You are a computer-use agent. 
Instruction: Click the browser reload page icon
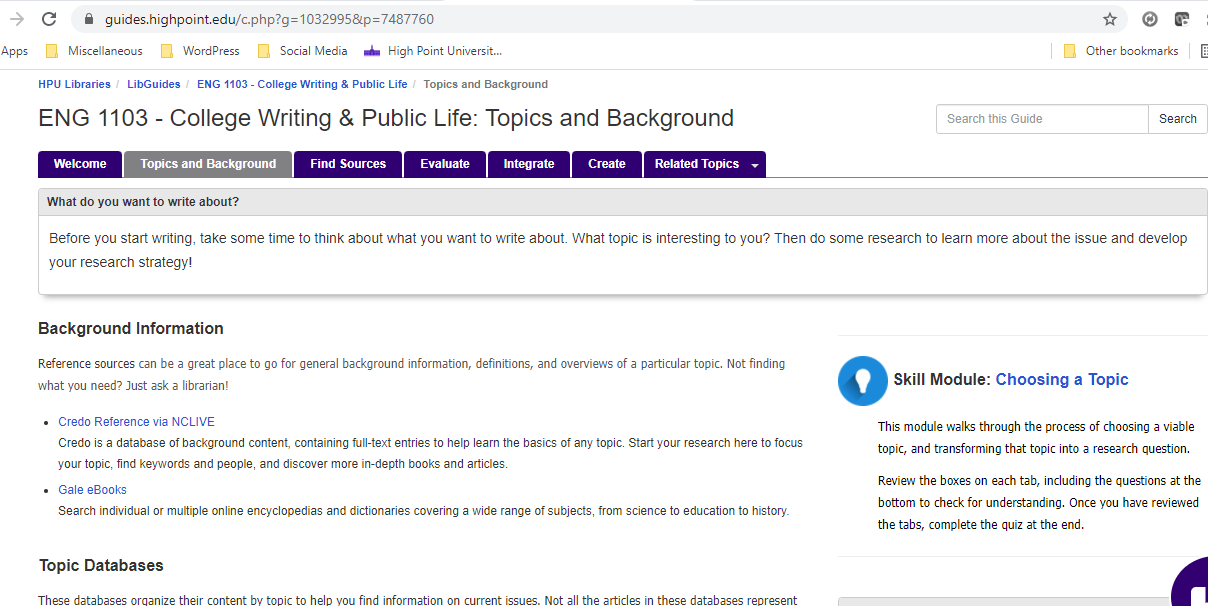pos(48,19)
